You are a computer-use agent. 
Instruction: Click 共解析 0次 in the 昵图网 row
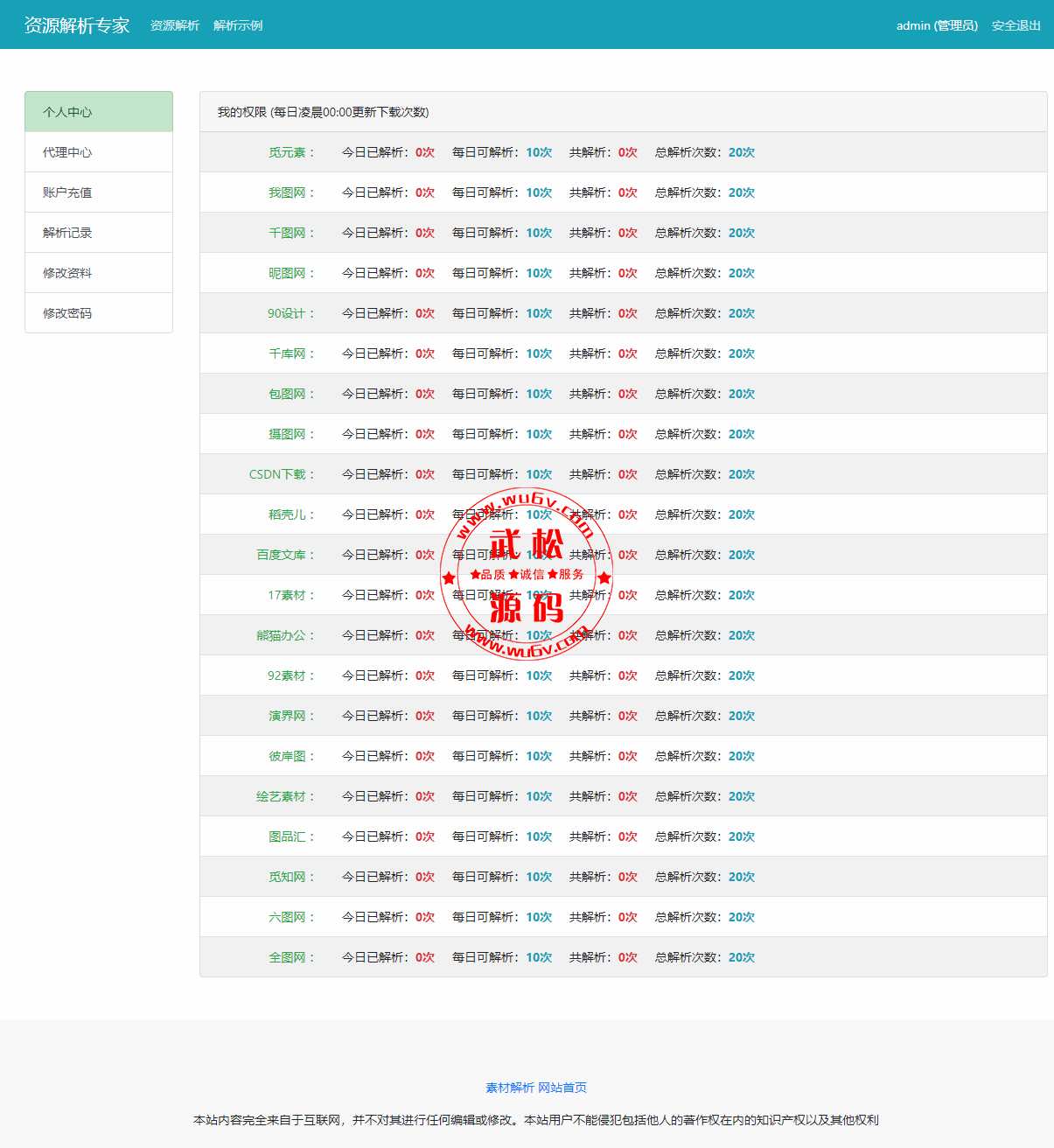pos(604,273)
